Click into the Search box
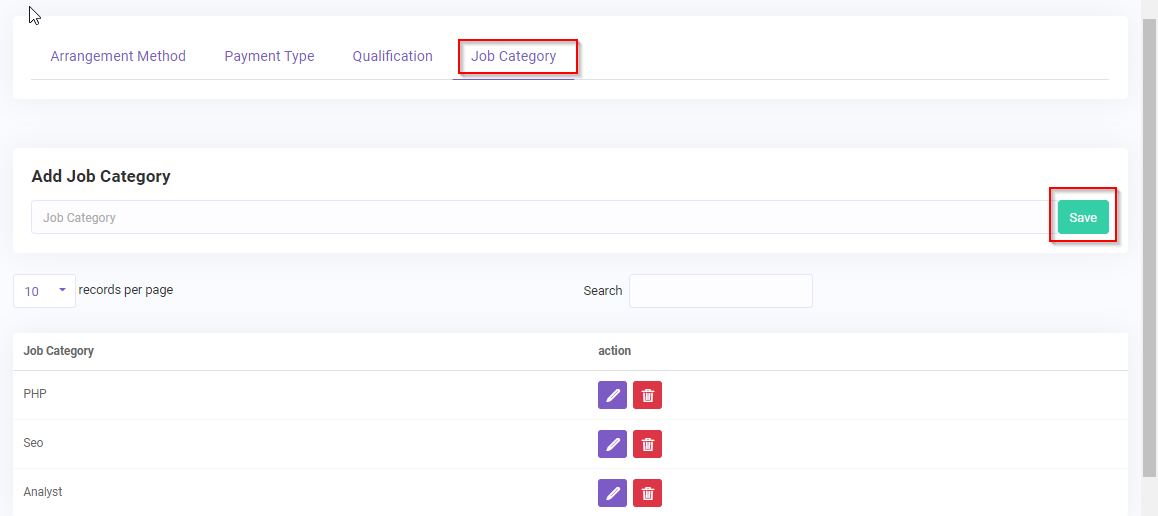The image size is (1158, 516). click(x=720, y=291)
